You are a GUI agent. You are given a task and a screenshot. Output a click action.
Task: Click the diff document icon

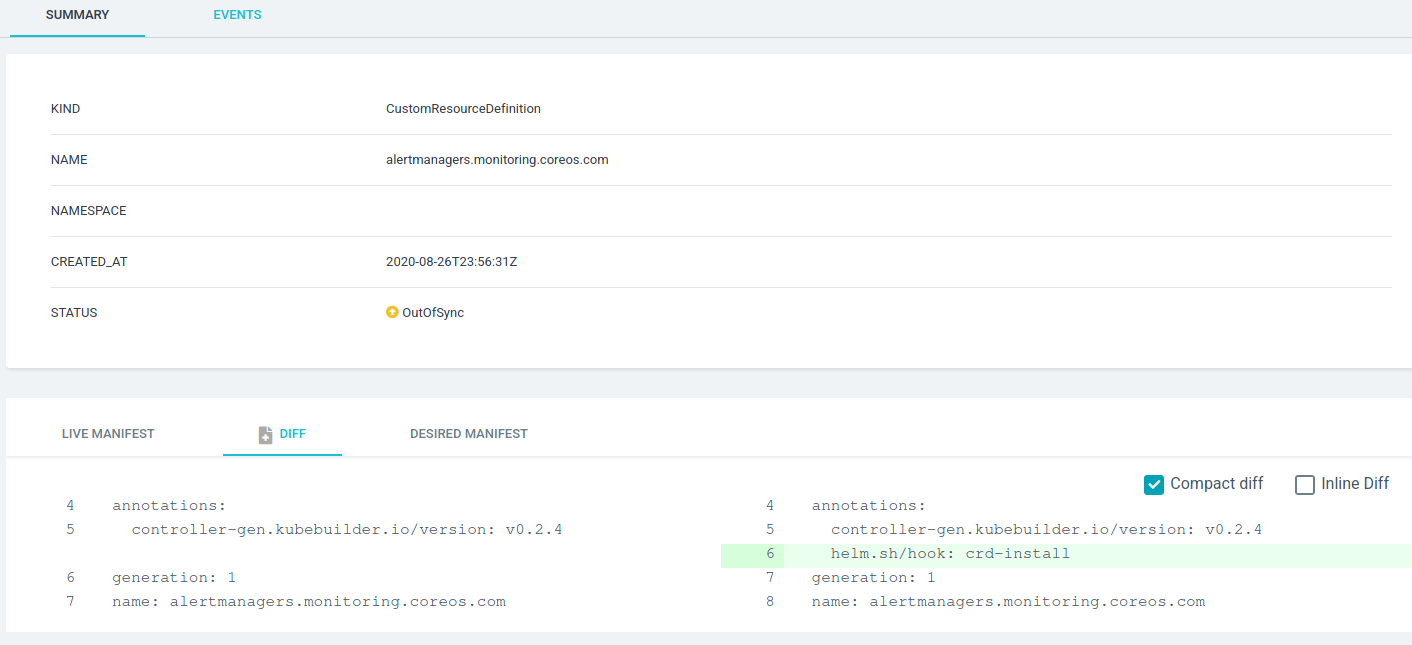coord(265,435)
